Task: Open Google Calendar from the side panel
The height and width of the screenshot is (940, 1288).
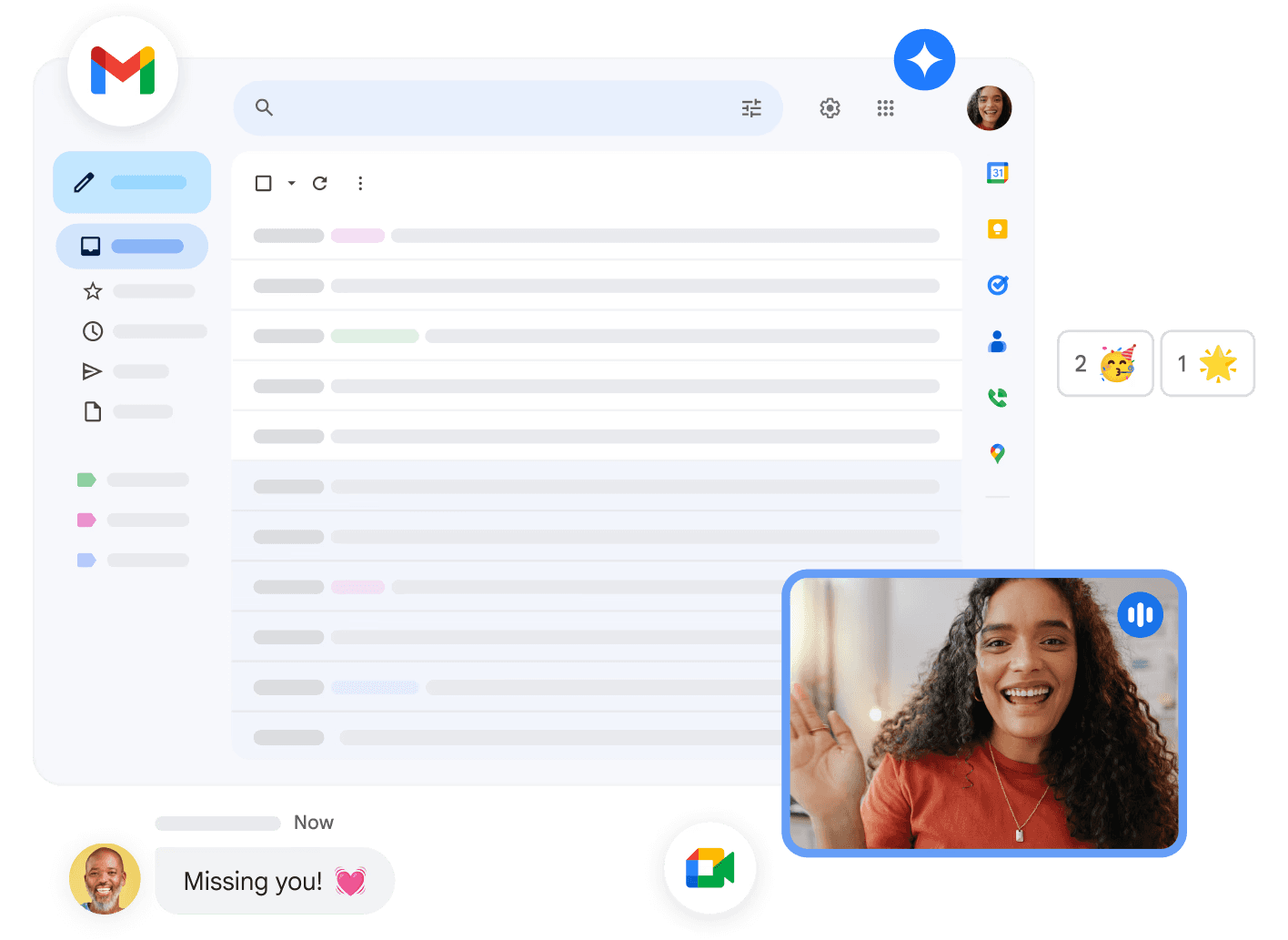Action: [997, 173]
